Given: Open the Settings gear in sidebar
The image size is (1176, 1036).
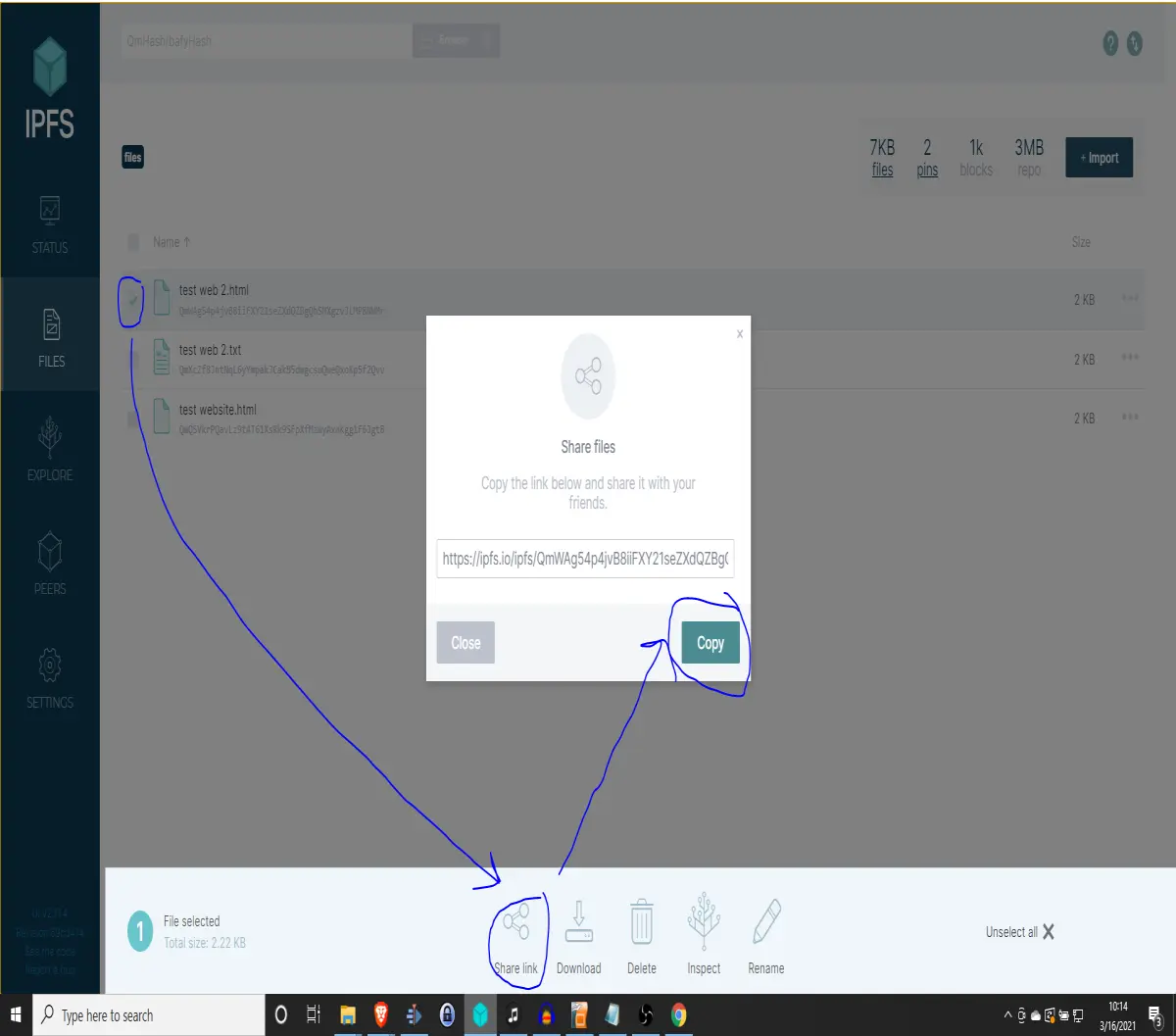Looking at the screenshot, I should pyautogui.click(x=50, y=676).
